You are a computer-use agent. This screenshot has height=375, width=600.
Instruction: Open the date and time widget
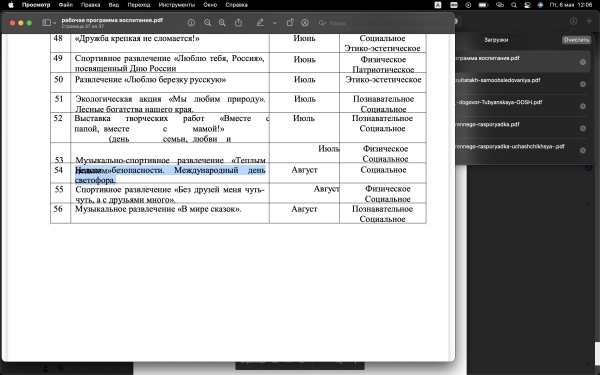(571, 5)
